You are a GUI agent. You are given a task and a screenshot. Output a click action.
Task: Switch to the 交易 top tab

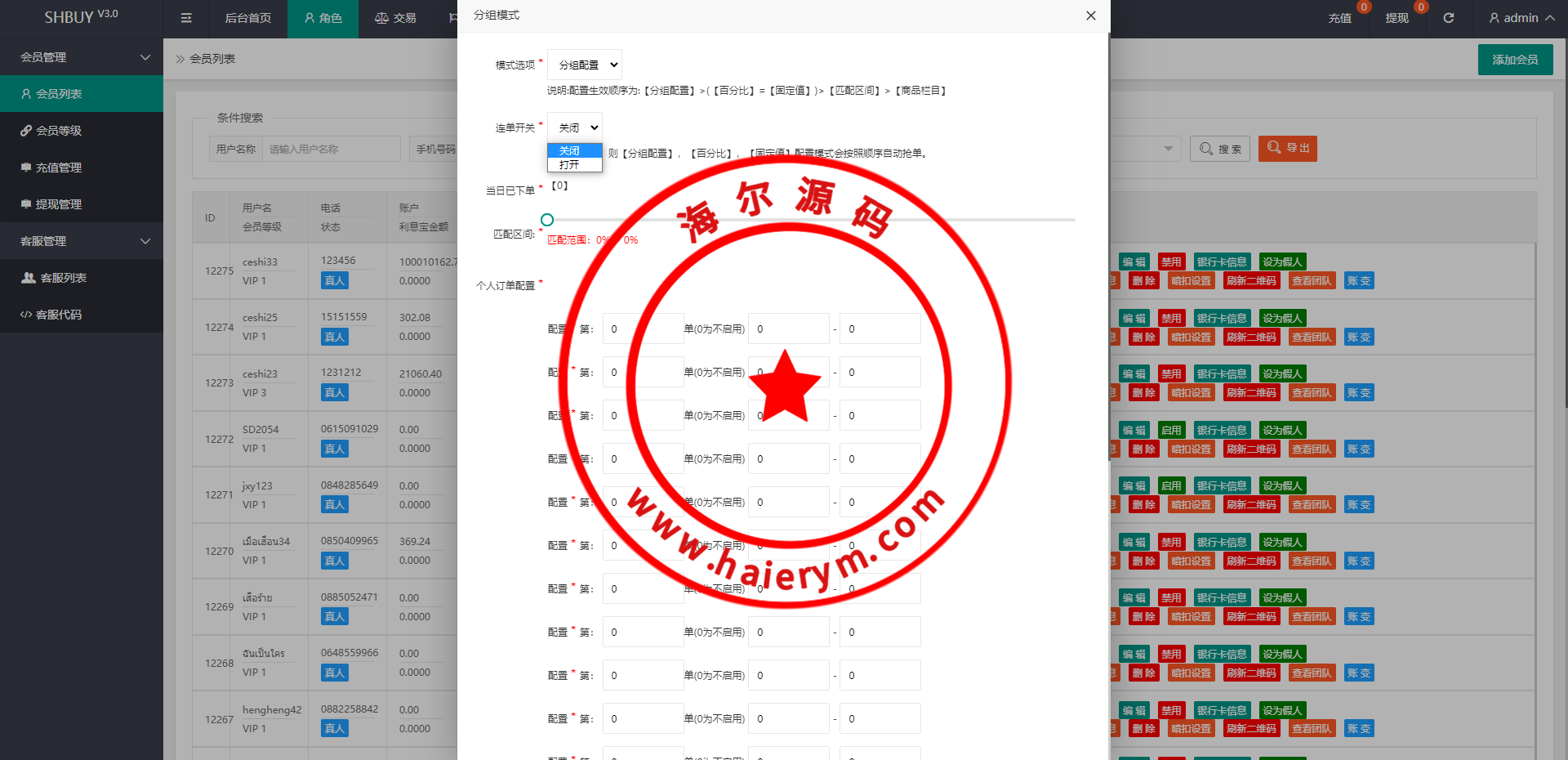click(395, 18)
